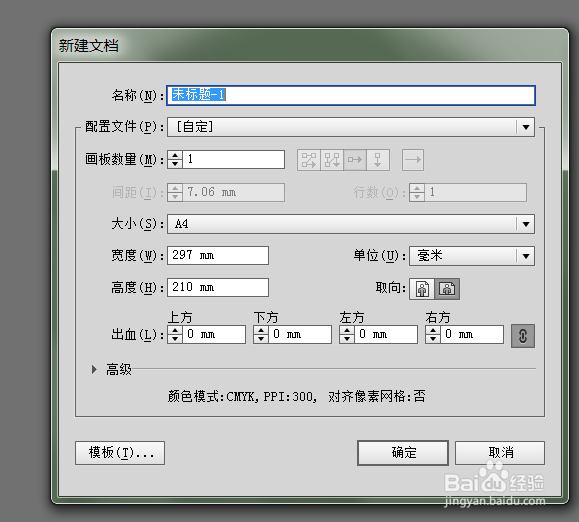
Task: Click the top bleed 0 mm field
Action: (x=214, y=334)
